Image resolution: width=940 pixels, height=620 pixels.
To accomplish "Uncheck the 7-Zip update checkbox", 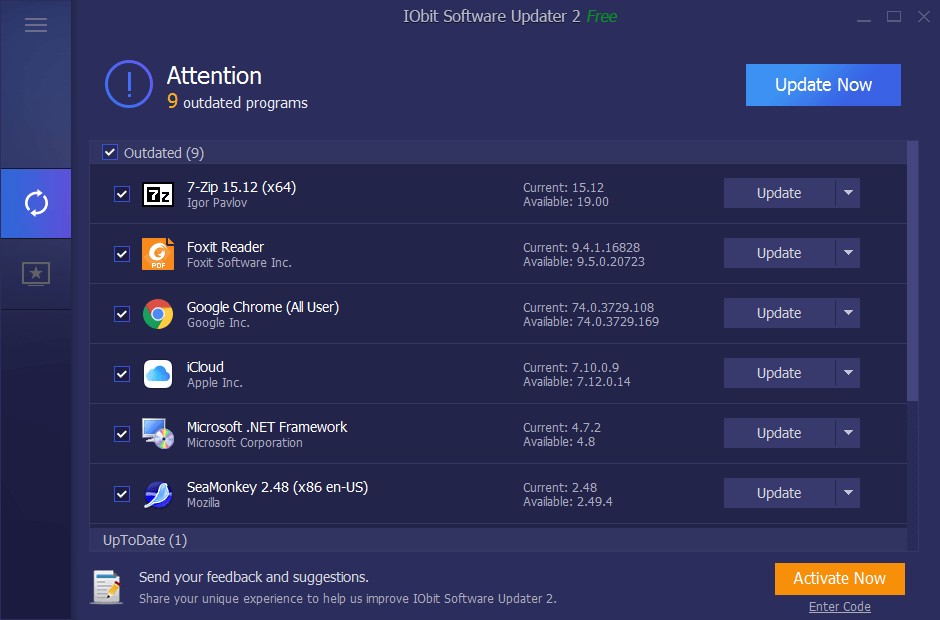I will [x=121, y=193].
